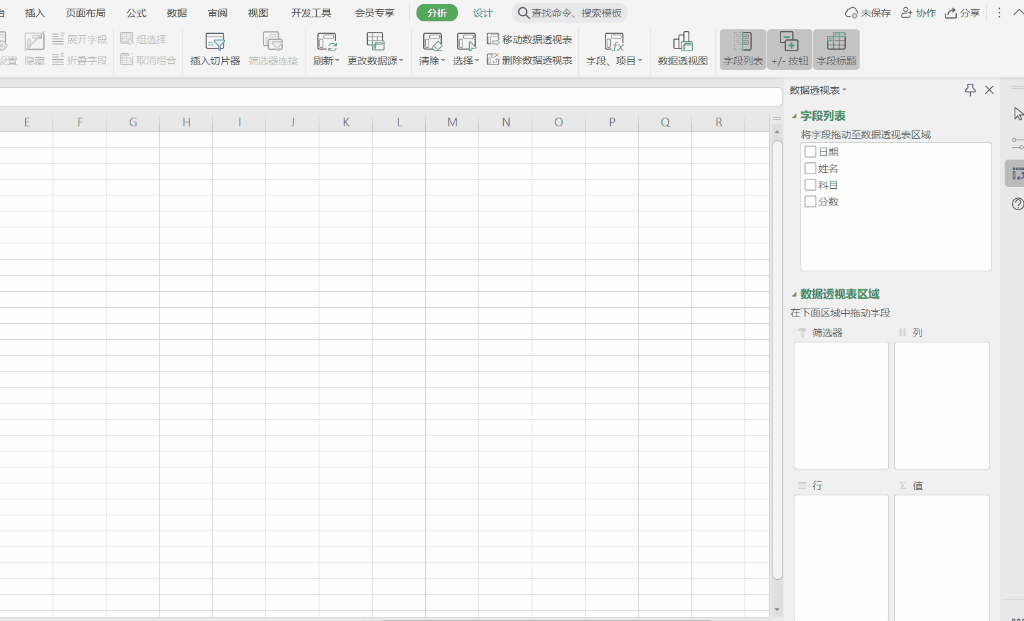Click the 协作 button
1024x621 pixels.
[918, 13]
